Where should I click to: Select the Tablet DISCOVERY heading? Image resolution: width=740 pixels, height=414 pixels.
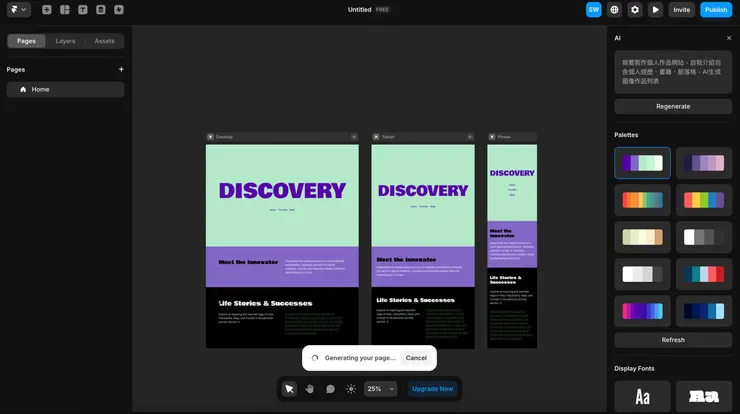pyautogui.click(x=423, y=191)
